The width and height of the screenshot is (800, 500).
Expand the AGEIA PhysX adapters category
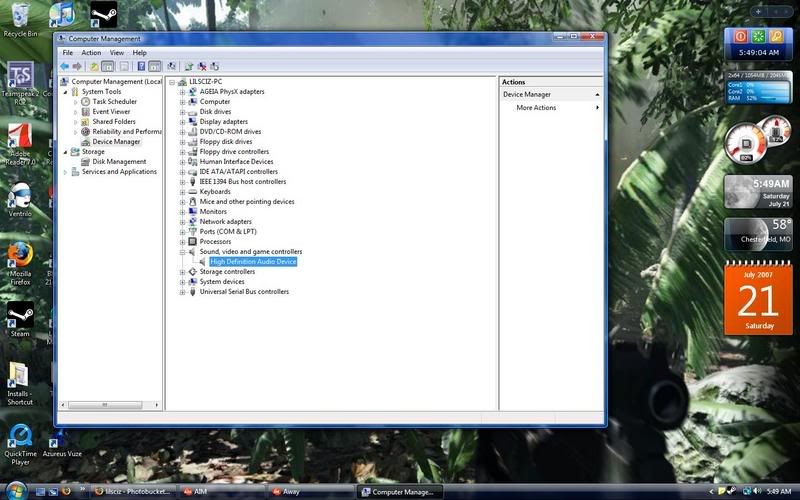coord(182,92)
